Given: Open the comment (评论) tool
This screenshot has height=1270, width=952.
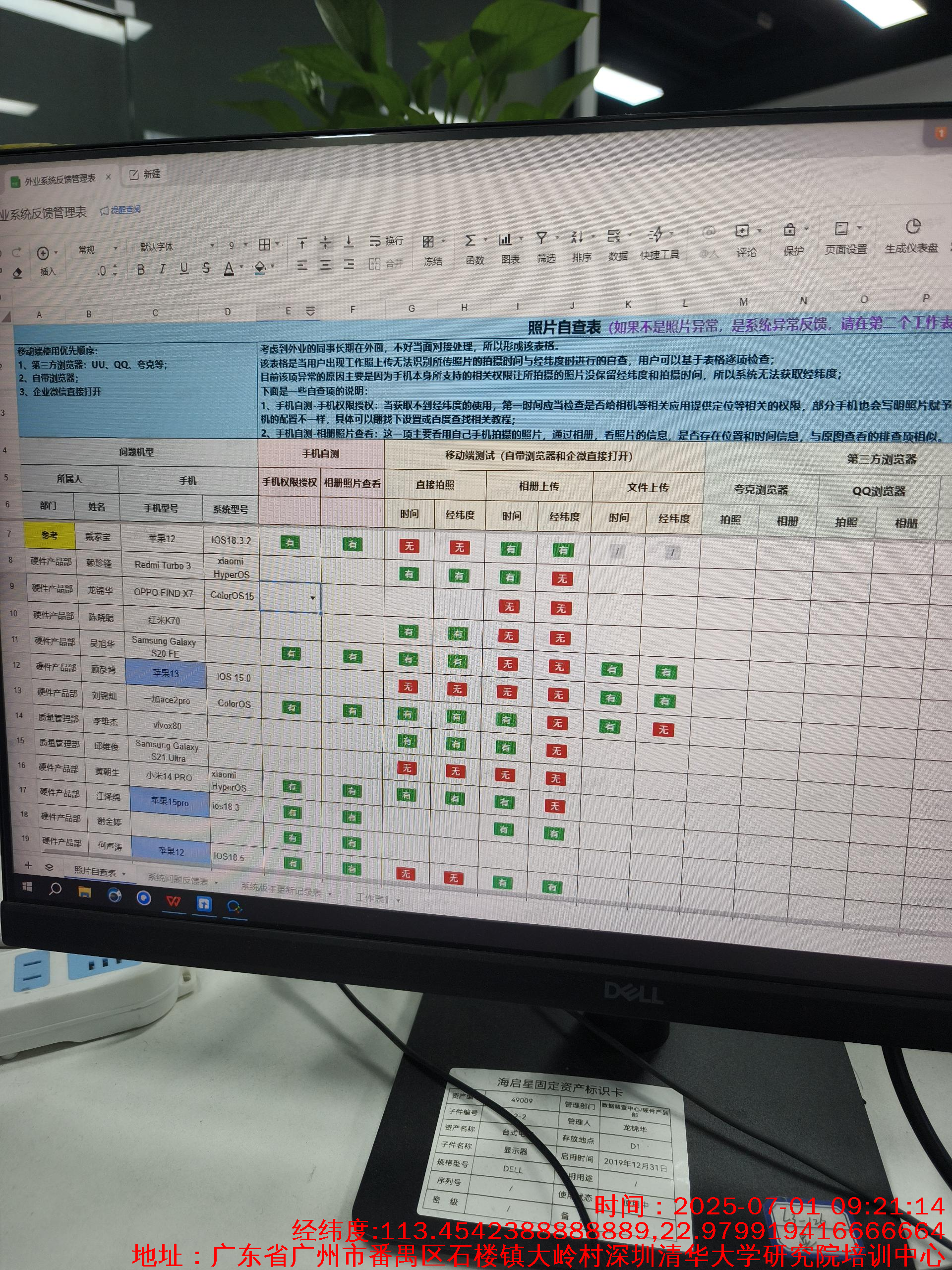Looking at the screenshot, I should tap(742, 231).
